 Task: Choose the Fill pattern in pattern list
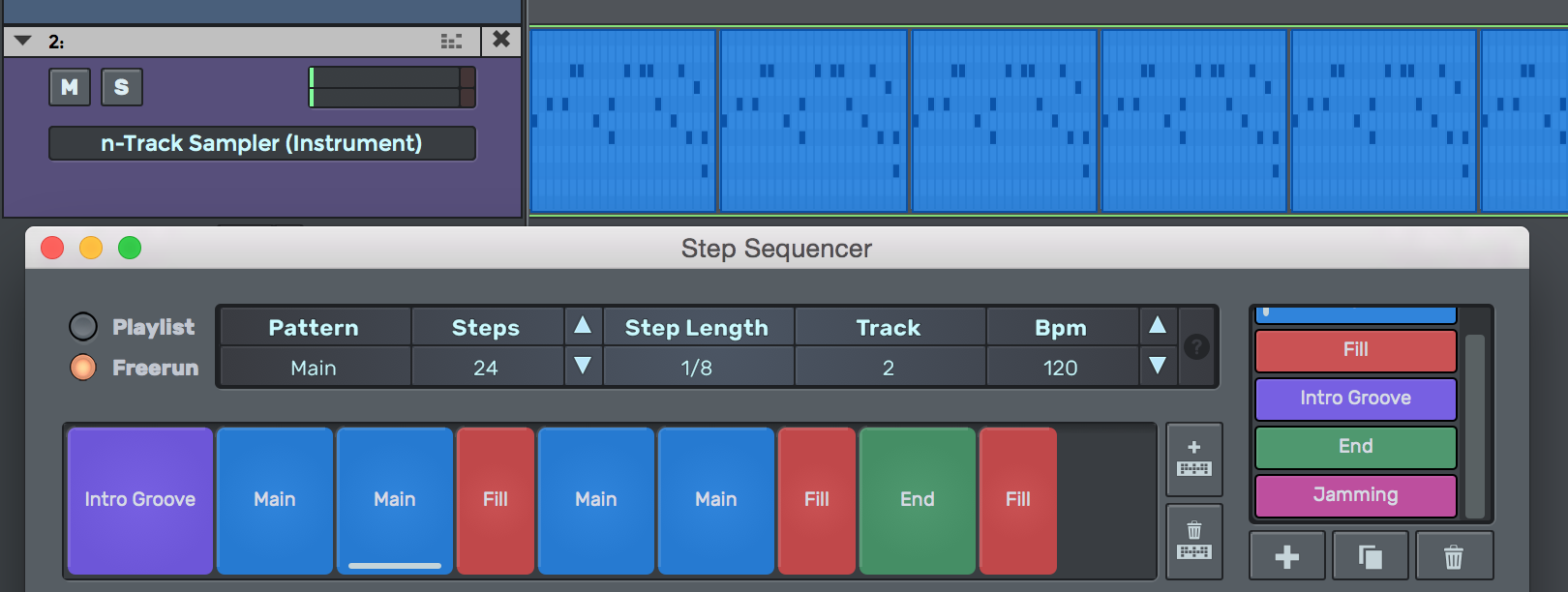(x=1356, y=350)
